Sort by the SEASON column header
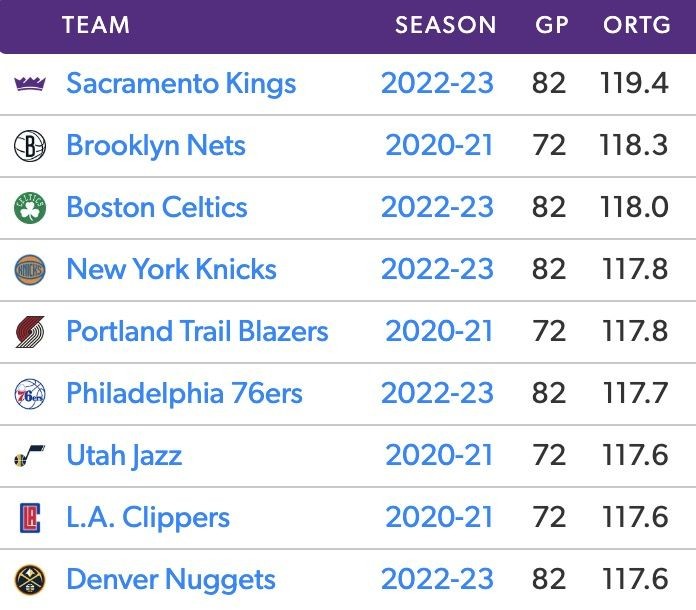 [x=445, y=25]
